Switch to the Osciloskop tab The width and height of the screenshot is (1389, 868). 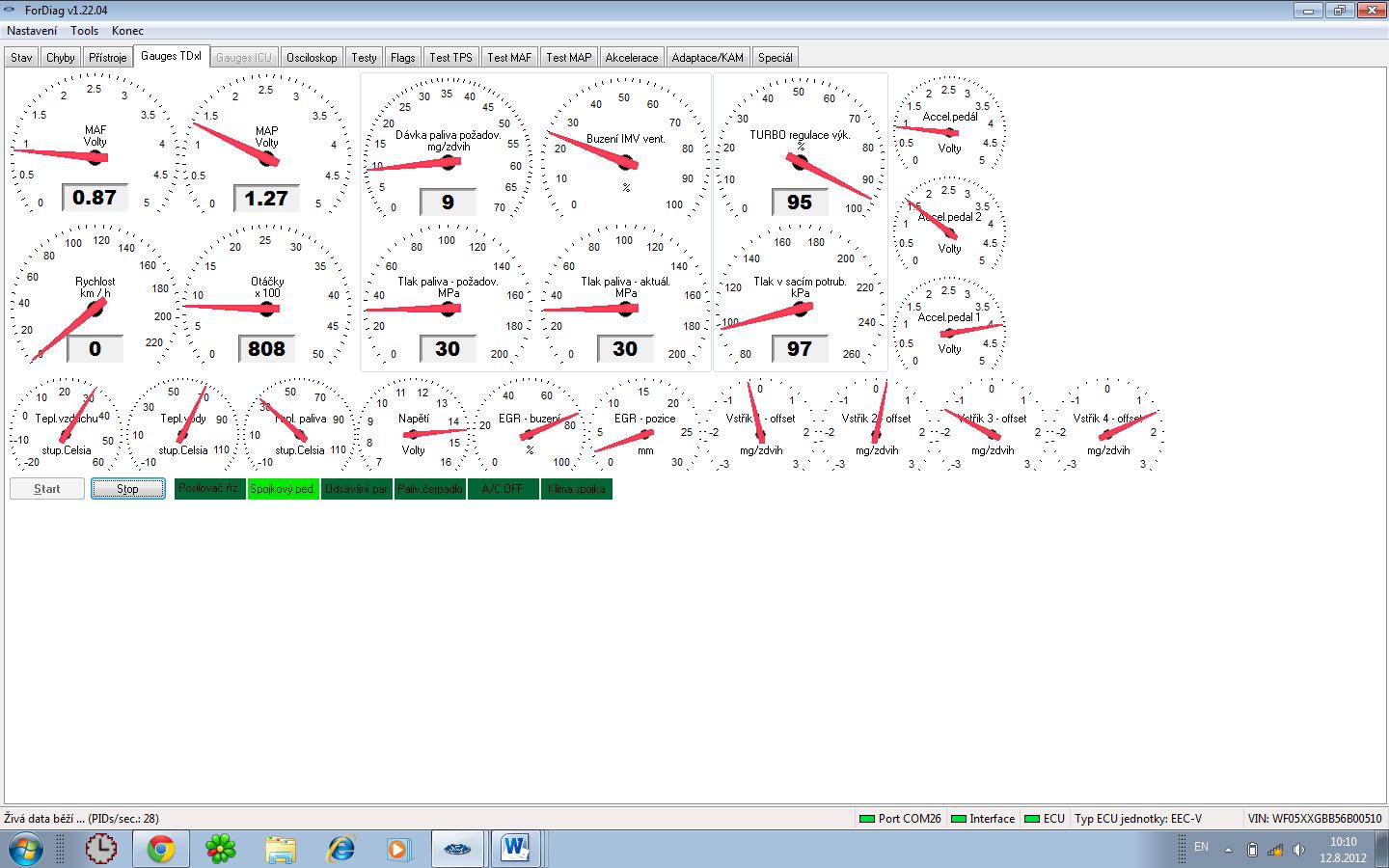coord(312,58)
